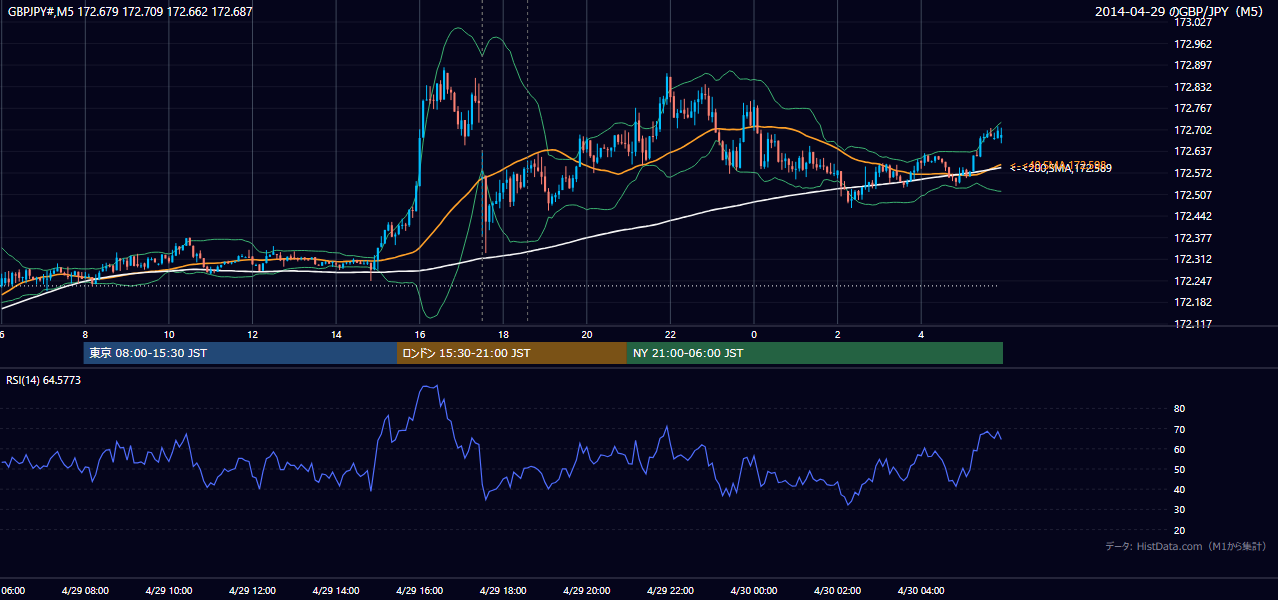Click price axis label 172.702

pyautogui.click(x=1192, y=130)
